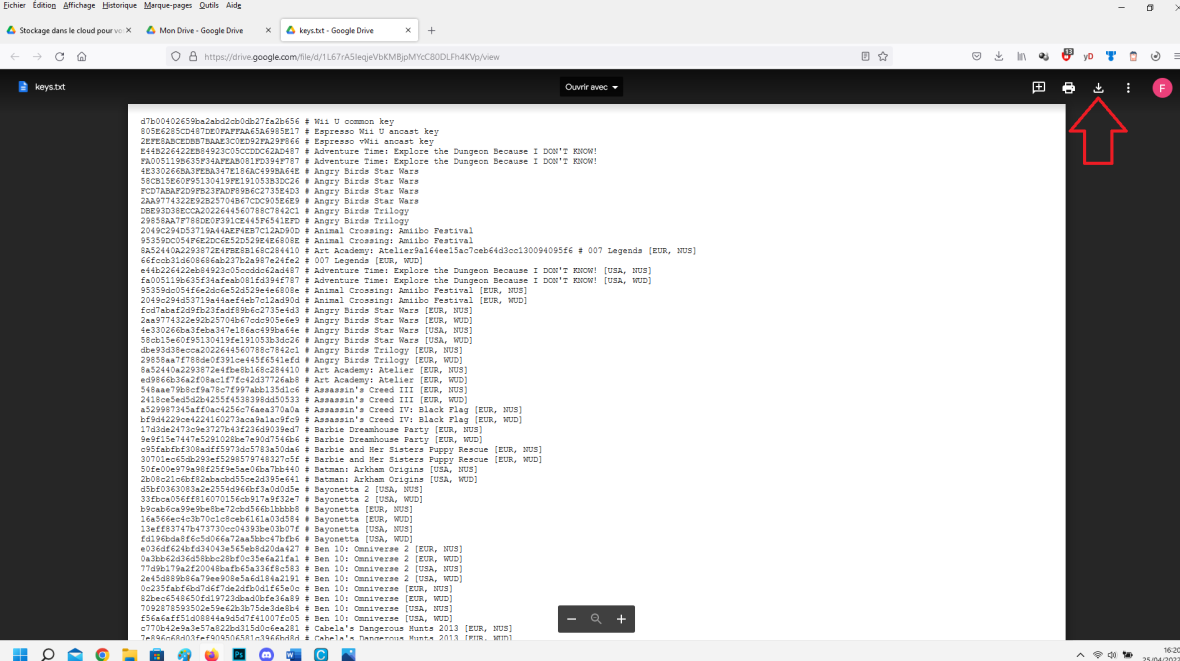Image resolution: width=1180 pixels, height=661 pixels.
Task: Bookmark this page with the star icon
Action: 883,57
